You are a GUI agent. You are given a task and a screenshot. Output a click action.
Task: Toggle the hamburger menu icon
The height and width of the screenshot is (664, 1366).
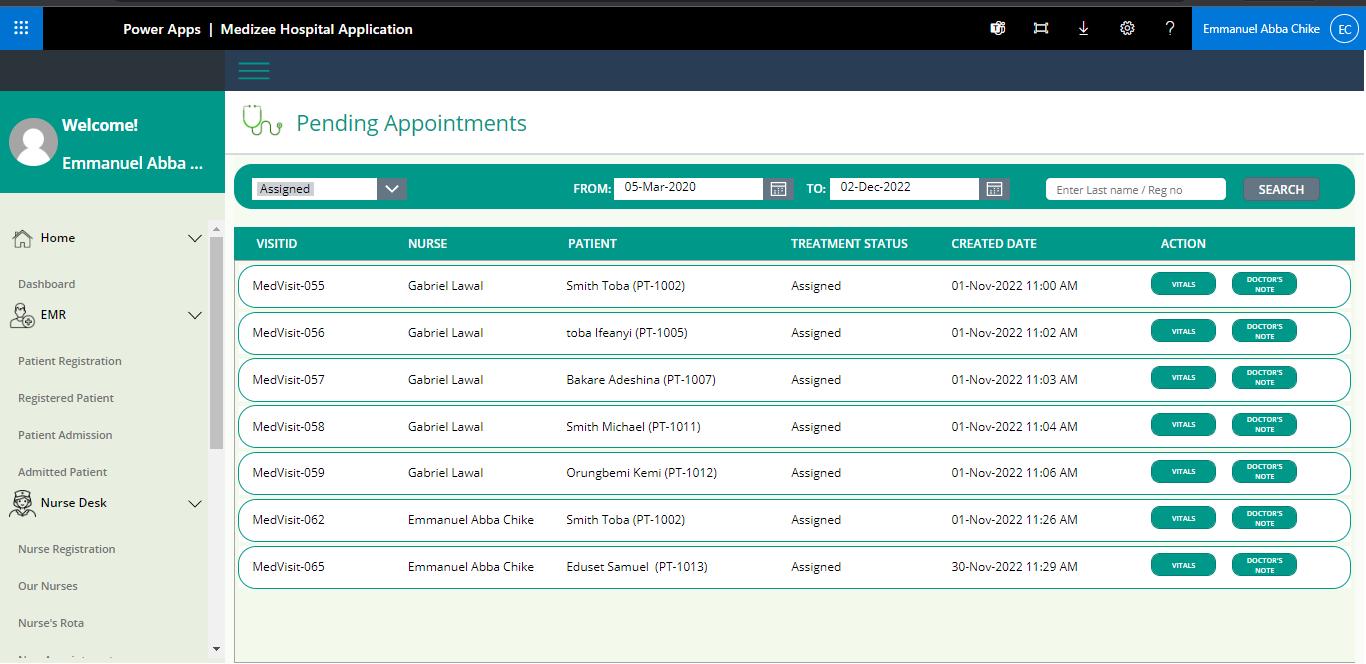point(254,70)
